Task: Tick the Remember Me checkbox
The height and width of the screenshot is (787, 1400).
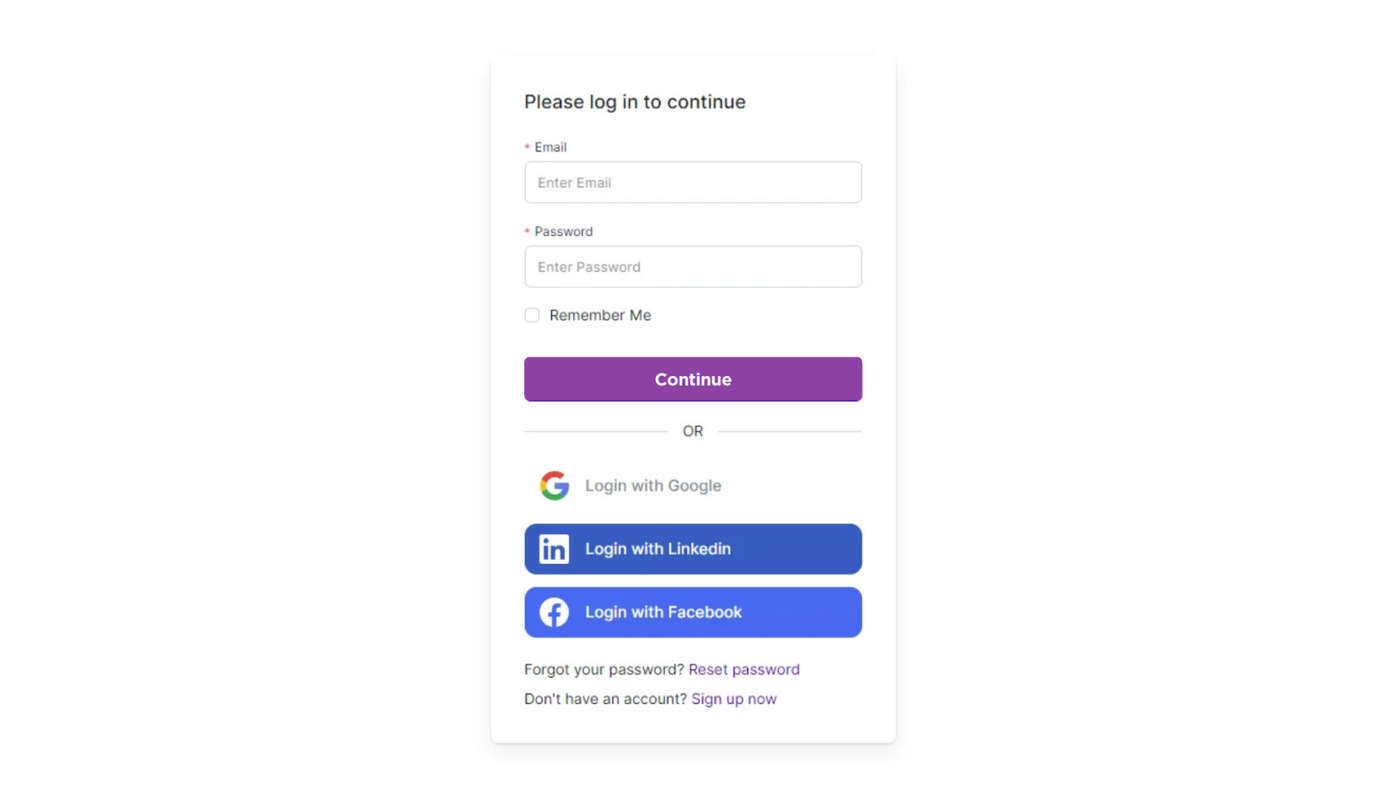Action: pos(532,315)
